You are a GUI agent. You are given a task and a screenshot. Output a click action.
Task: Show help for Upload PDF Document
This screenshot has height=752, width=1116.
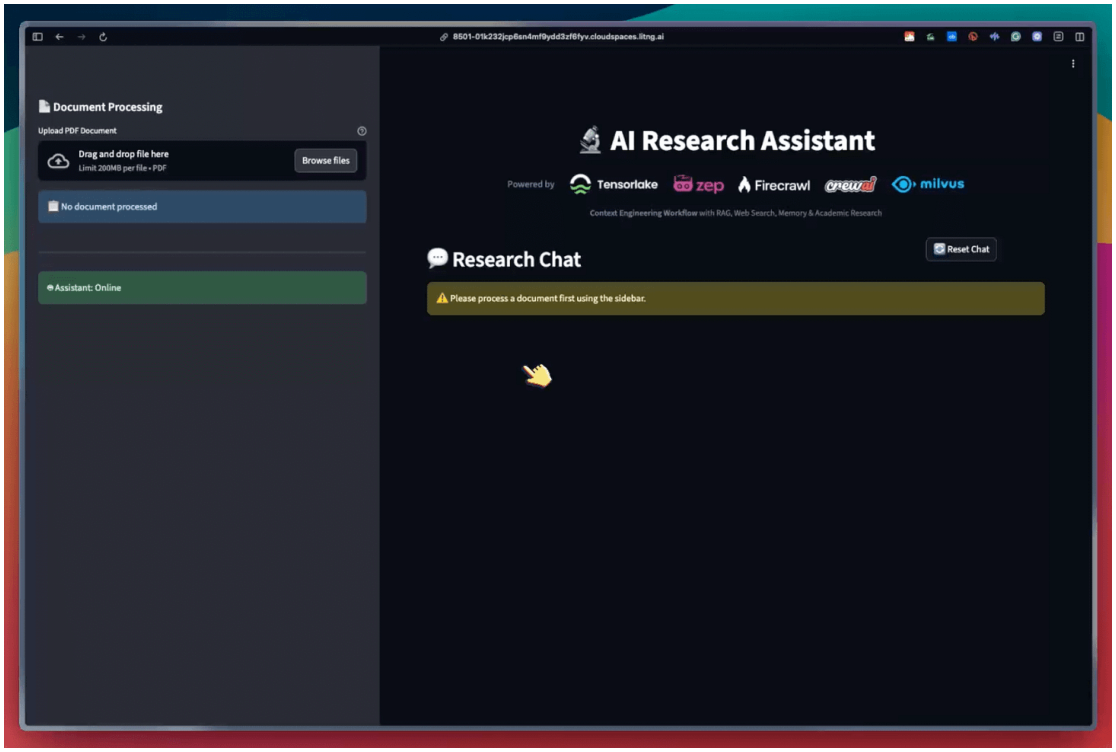[x=362, y=131]
